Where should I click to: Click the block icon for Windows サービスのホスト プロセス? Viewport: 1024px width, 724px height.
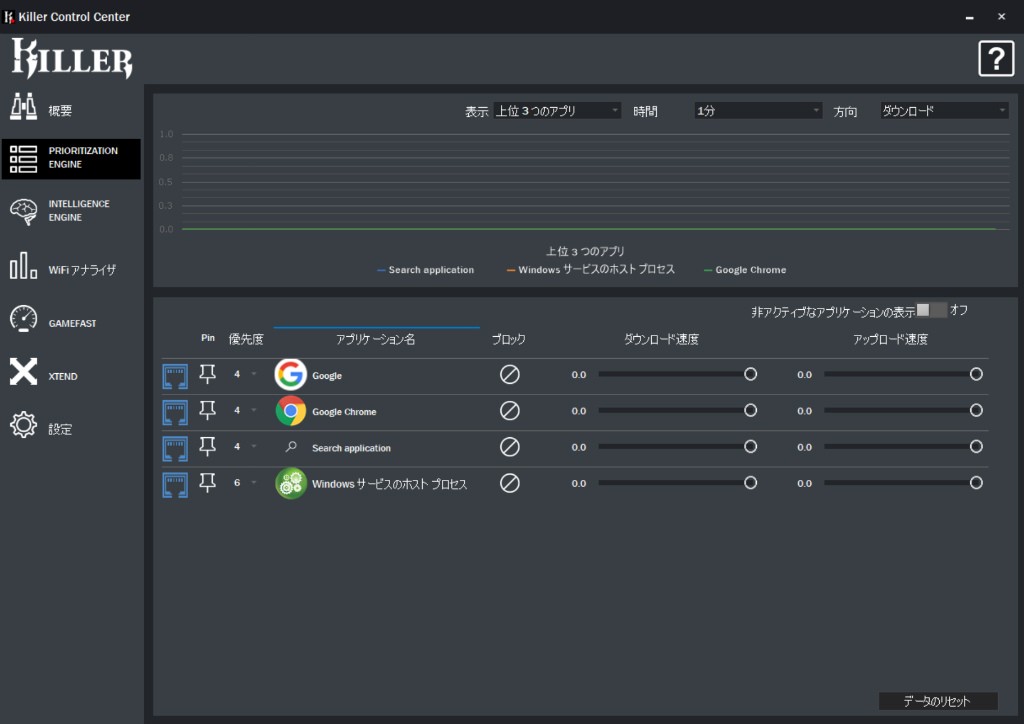tap(510, 483)
